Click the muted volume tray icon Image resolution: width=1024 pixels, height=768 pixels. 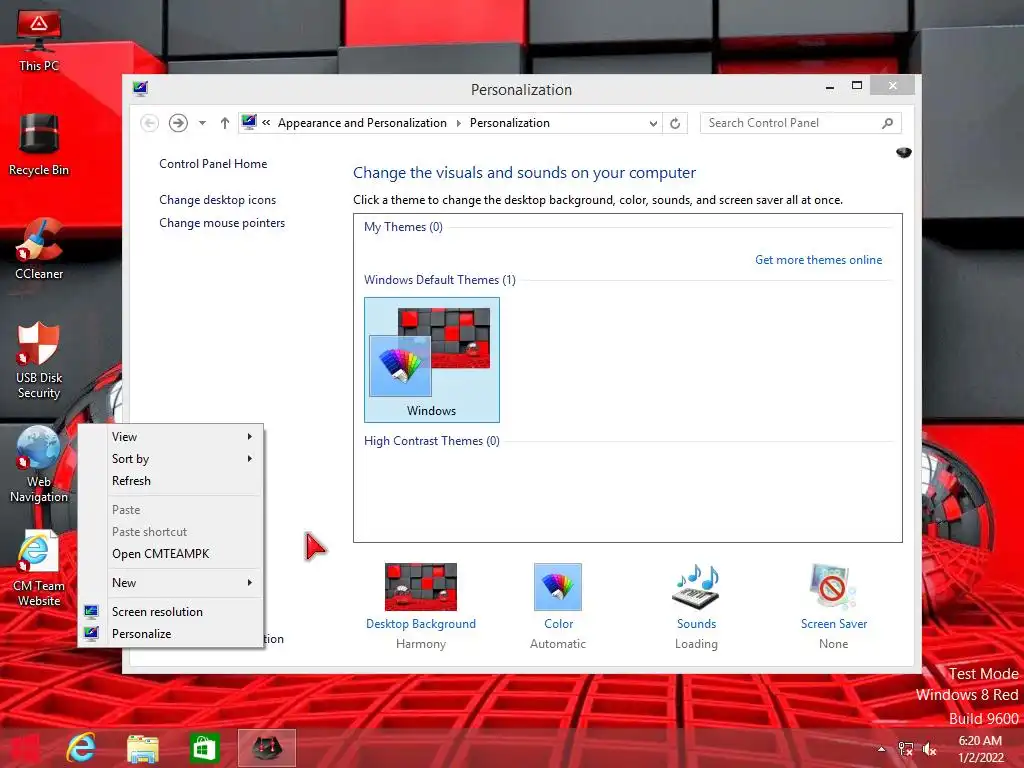pos(929,749)
